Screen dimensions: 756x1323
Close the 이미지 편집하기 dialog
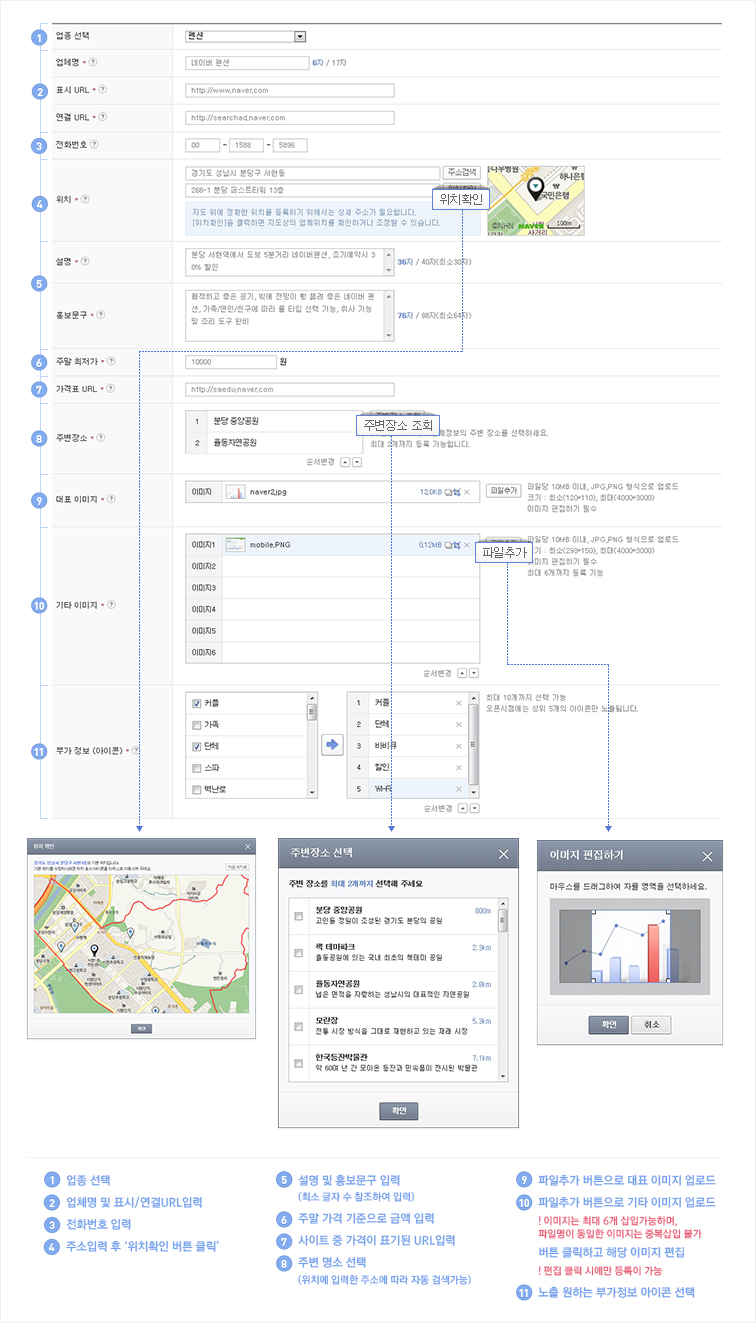pyautogui.click(x=707, y=857)
